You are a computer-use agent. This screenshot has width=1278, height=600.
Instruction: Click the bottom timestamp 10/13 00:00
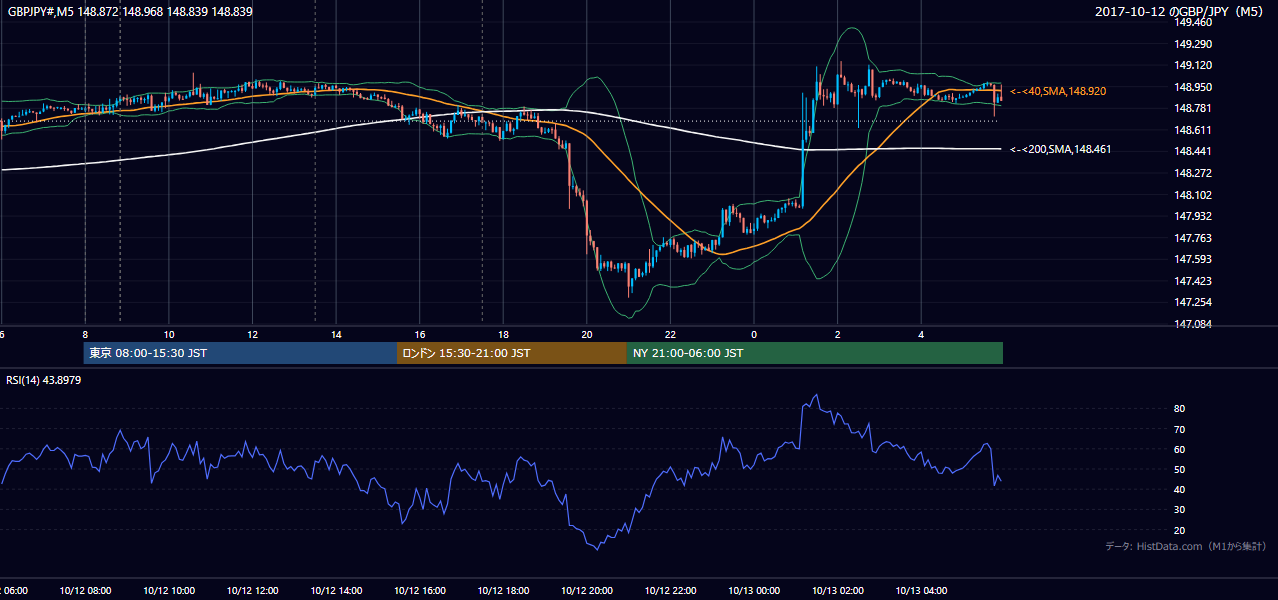754,591
